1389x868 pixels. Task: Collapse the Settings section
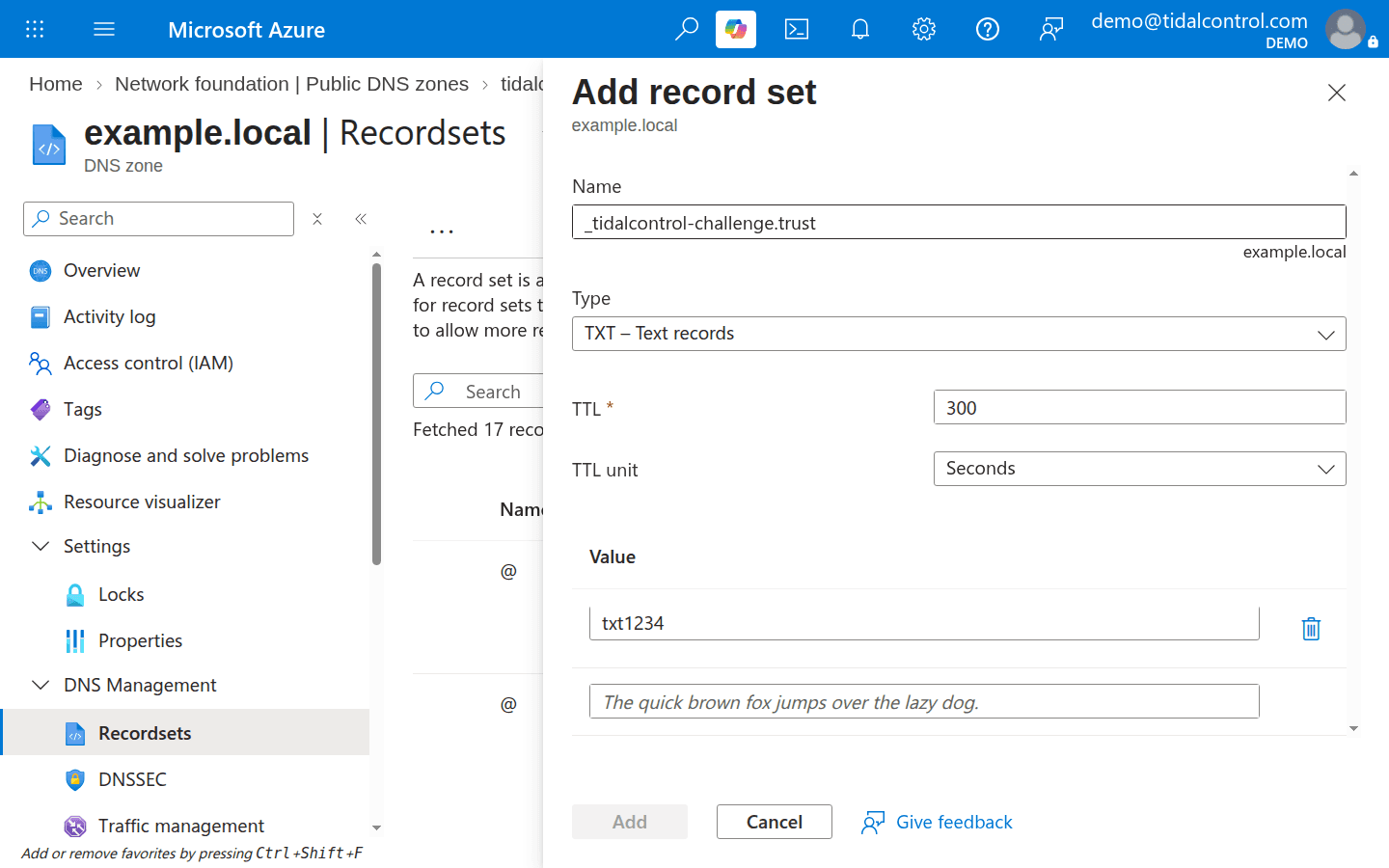41,547
